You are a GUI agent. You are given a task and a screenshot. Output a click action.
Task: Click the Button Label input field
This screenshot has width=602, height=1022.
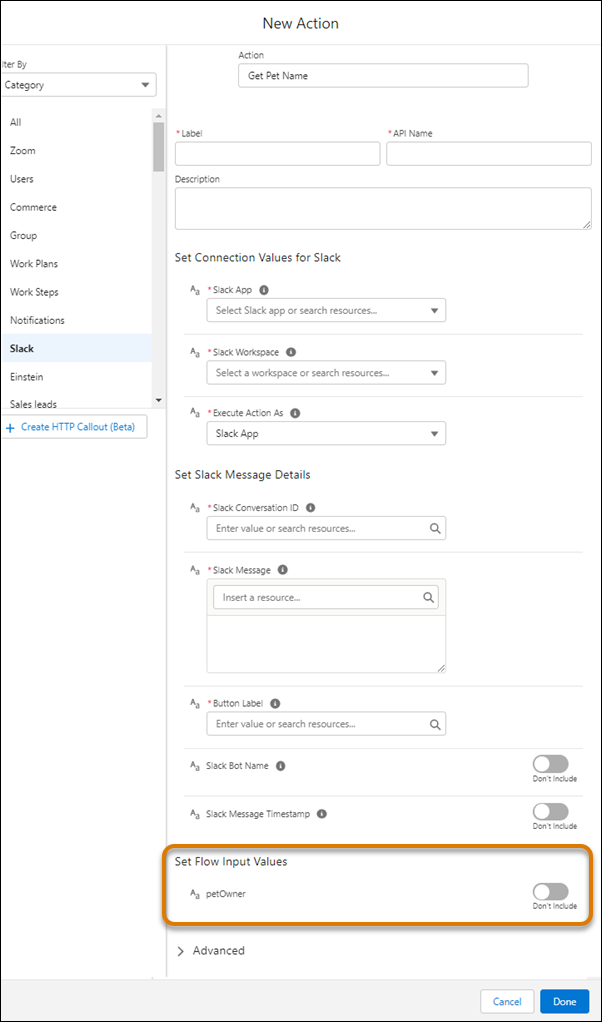tap(326, 724)
